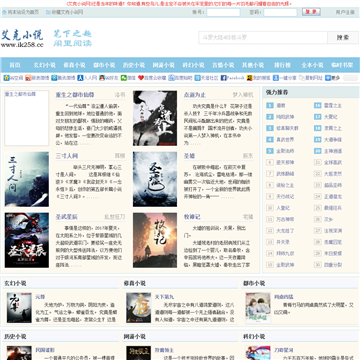Open the 排行榜 nav tab

coord(282,65)
